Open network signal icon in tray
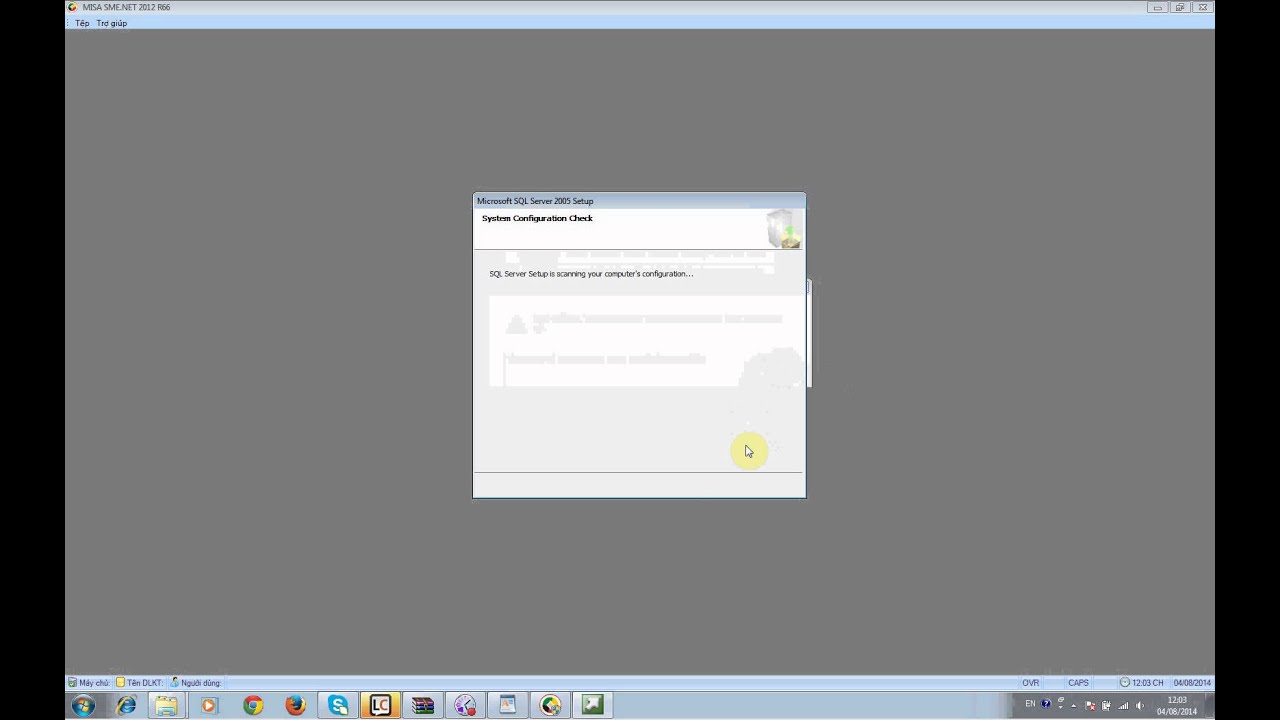The image size is (1280, 720). (1123, 706)
